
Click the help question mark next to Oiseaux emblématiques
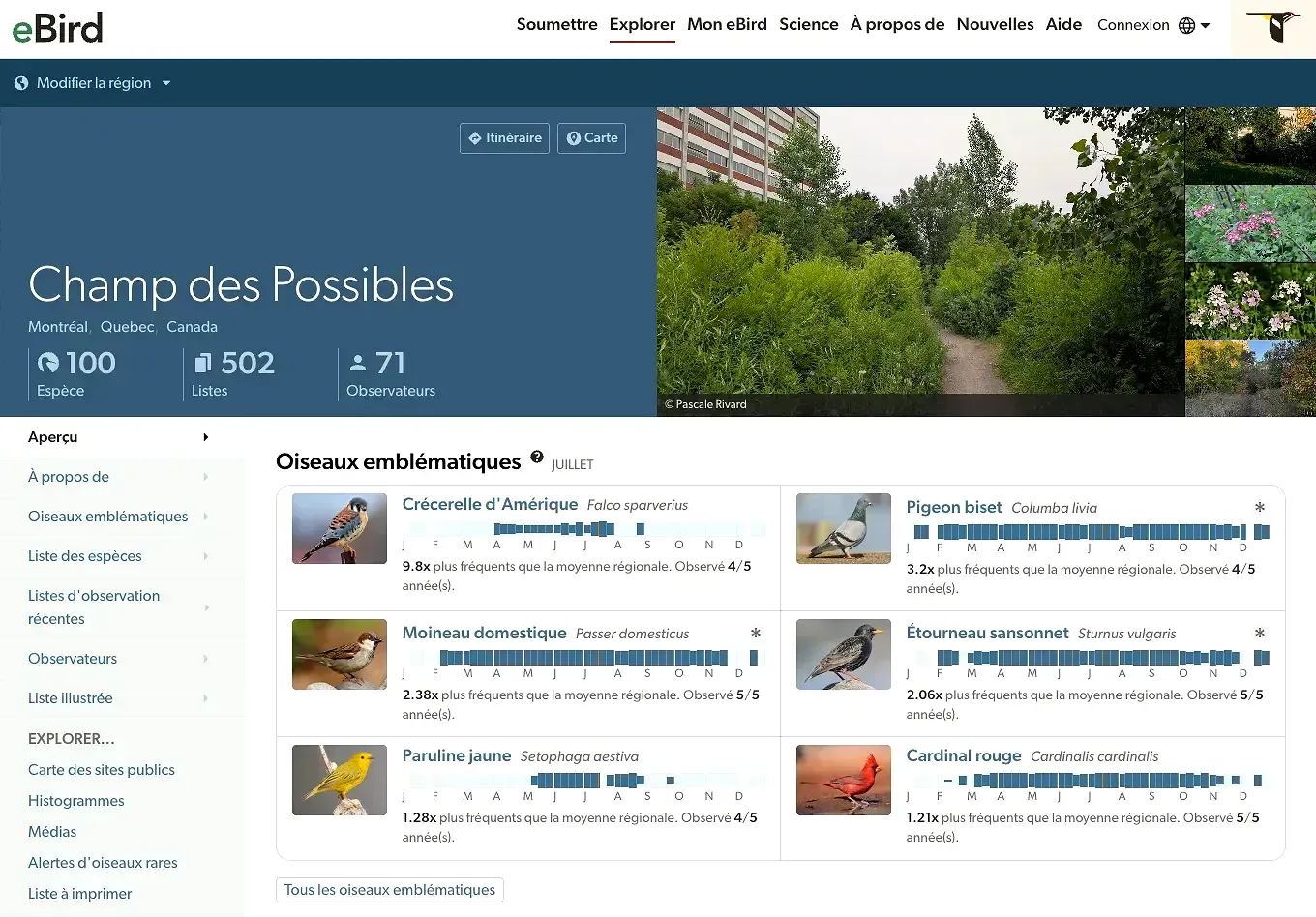click(x=537, y=458)
